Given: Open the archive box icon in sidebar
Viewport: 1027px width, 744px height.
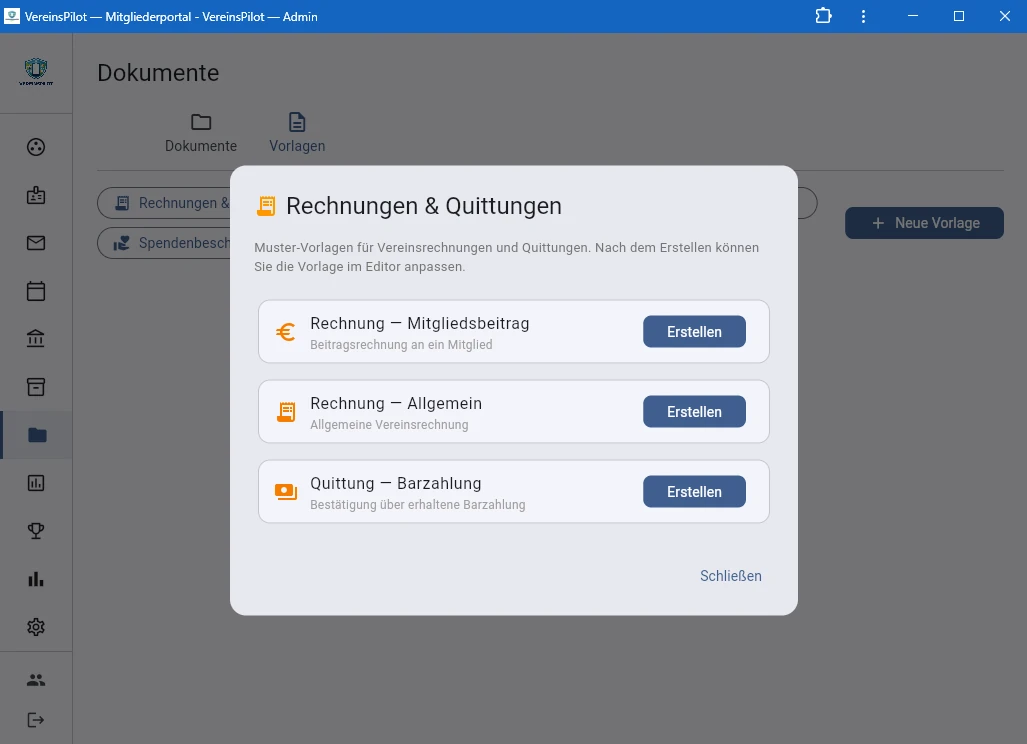Looking at the screenshot, I should click(36, 387).
